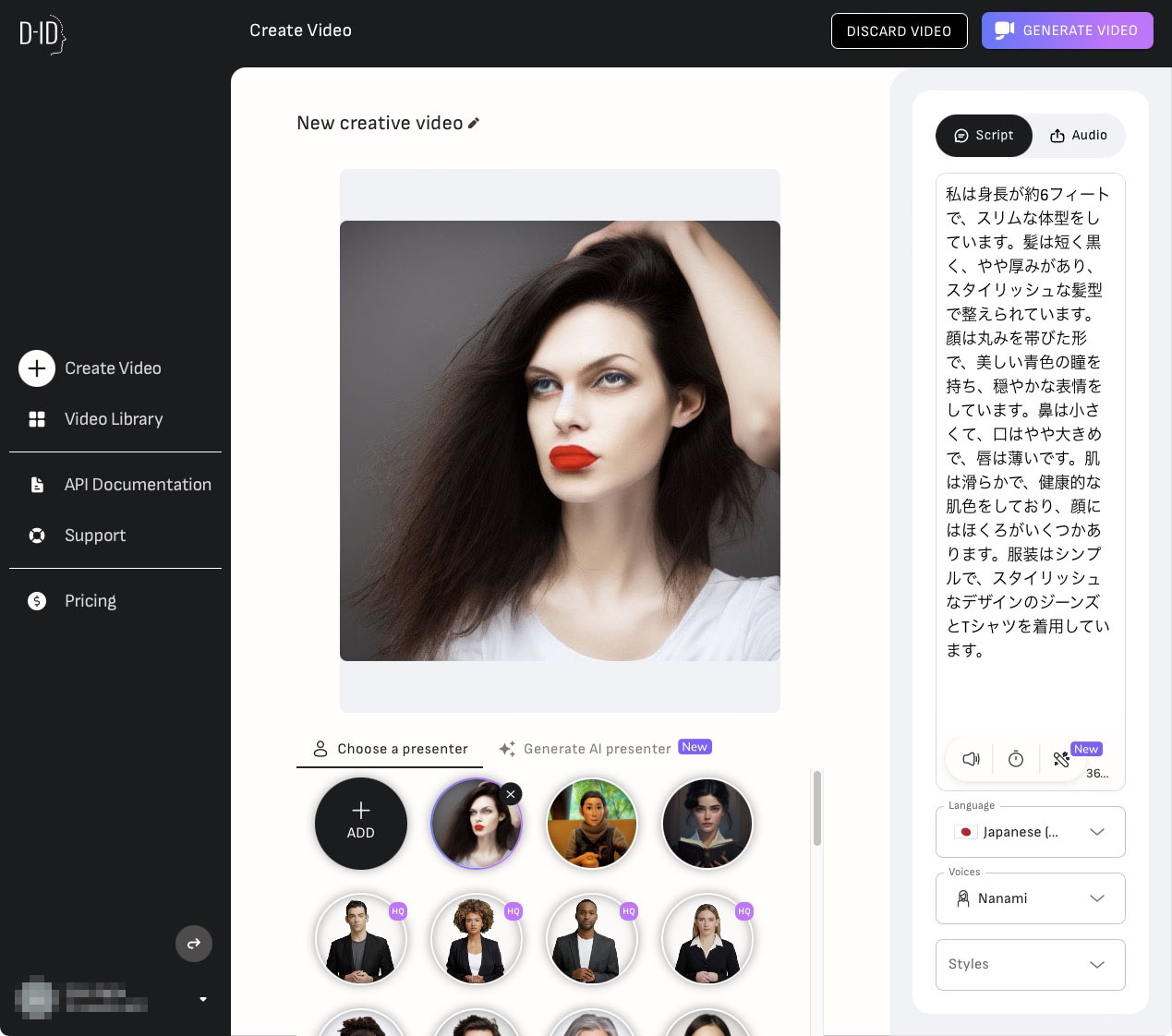Open the new AI magic-wand script tool
The image size is (1172, 1036).
1061,759
